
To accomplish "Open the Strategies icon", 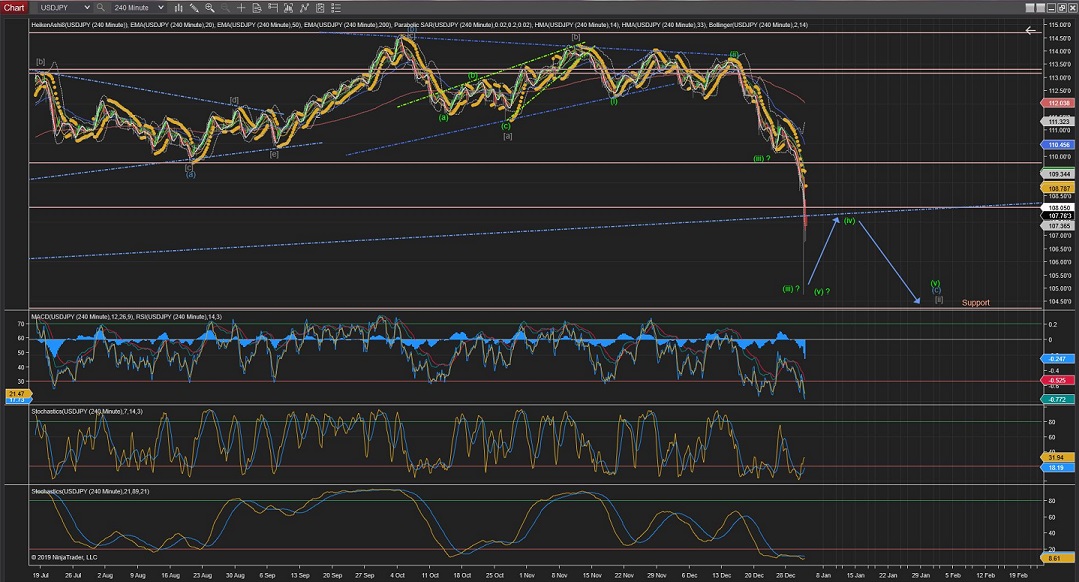I will [320, 8].
